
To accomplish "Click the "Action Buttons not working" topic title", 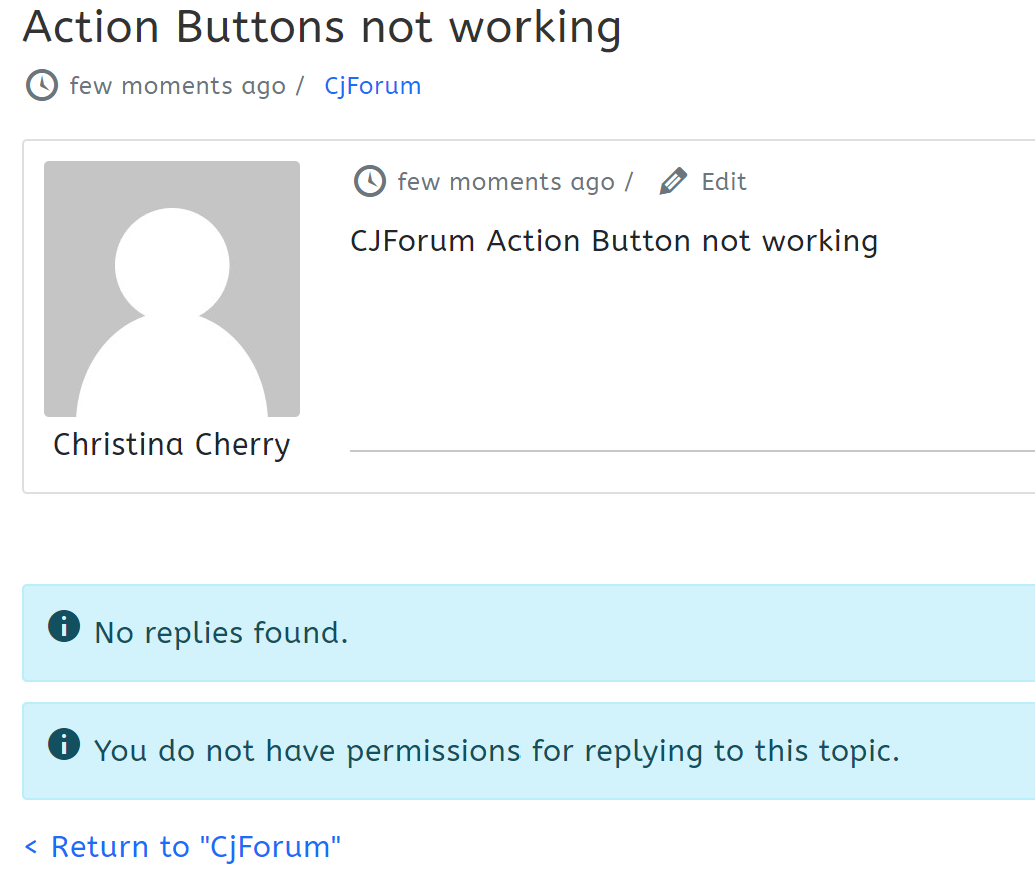I will [x=322, y=26].
